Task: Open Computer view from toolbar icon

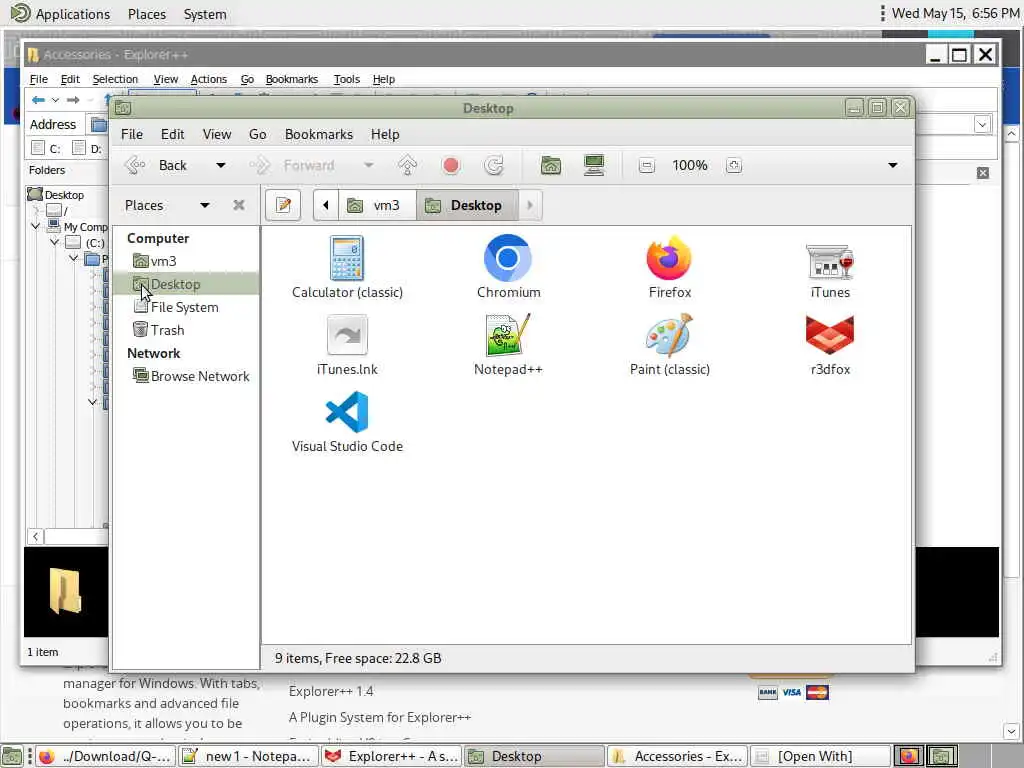Action: coord(594,165)
